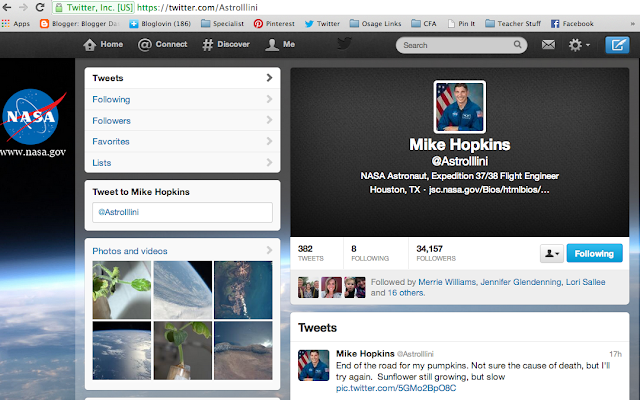Compose new tweet with the quill button
Image resolution: width=640 pixels, height=400 pixels.
617,45
